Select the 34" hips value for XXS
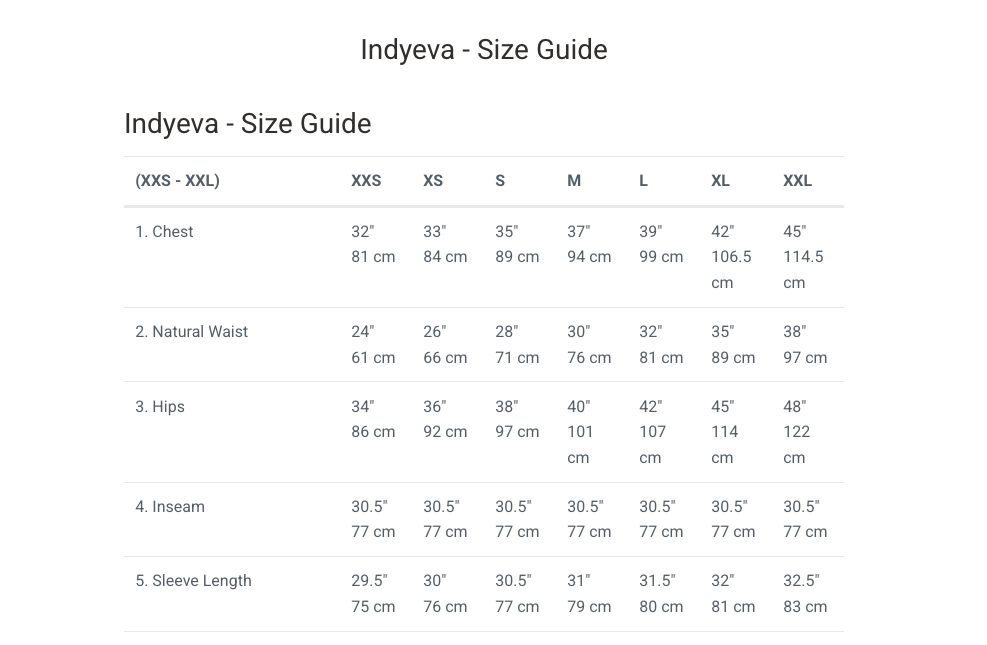This screenshot has width=987, height=645. (363, 407)
